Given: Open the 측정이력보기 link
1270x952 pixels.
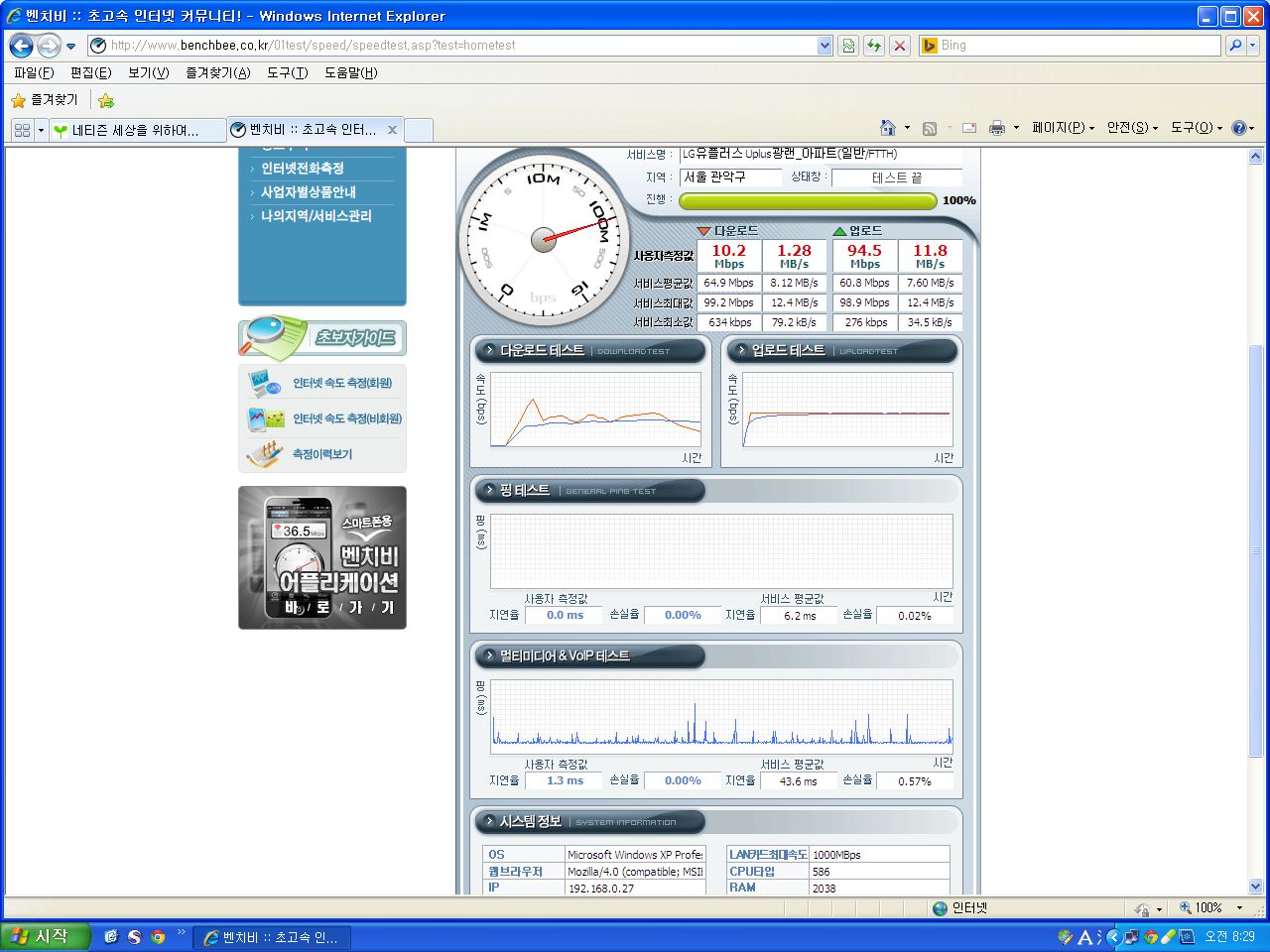Looking at the screenshot, I should [322, 454].
